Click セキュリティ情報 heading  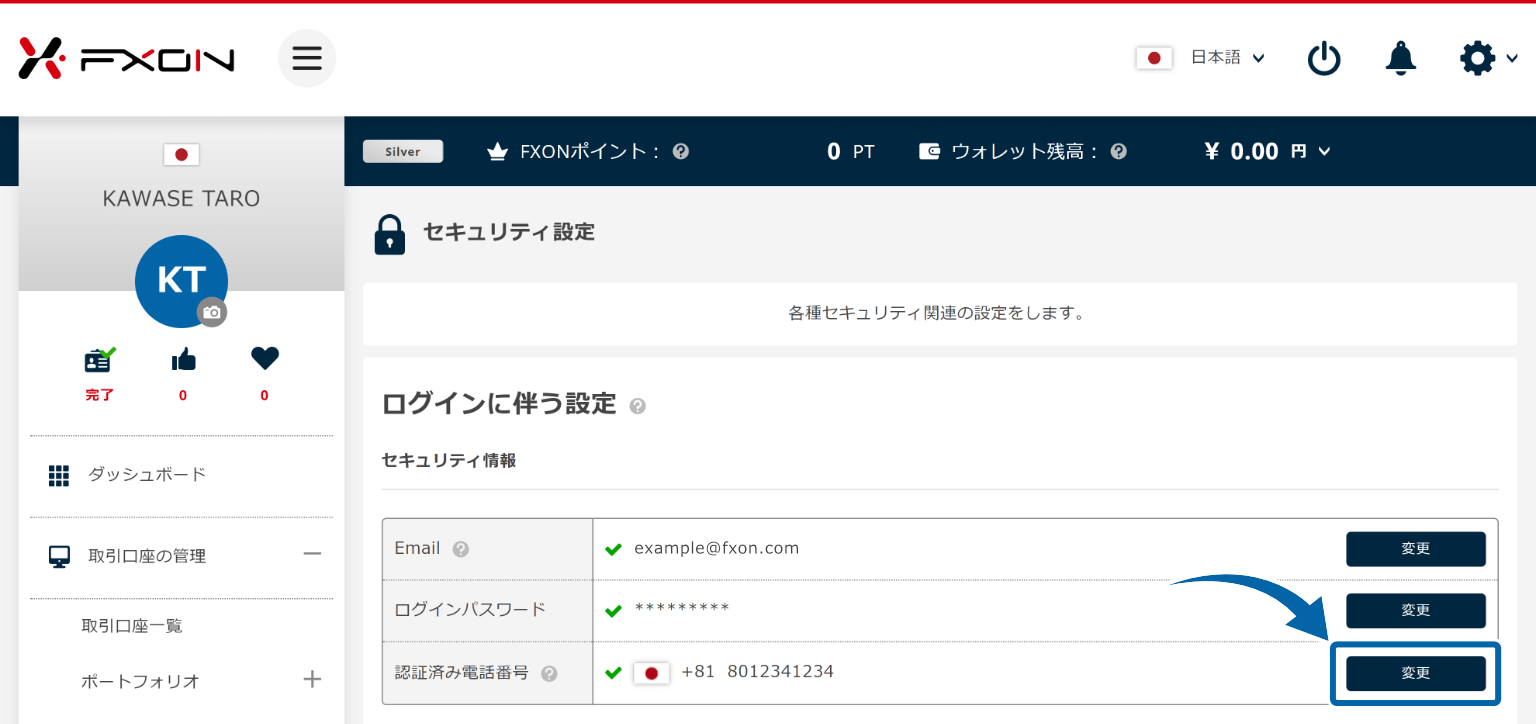[449, 460]
